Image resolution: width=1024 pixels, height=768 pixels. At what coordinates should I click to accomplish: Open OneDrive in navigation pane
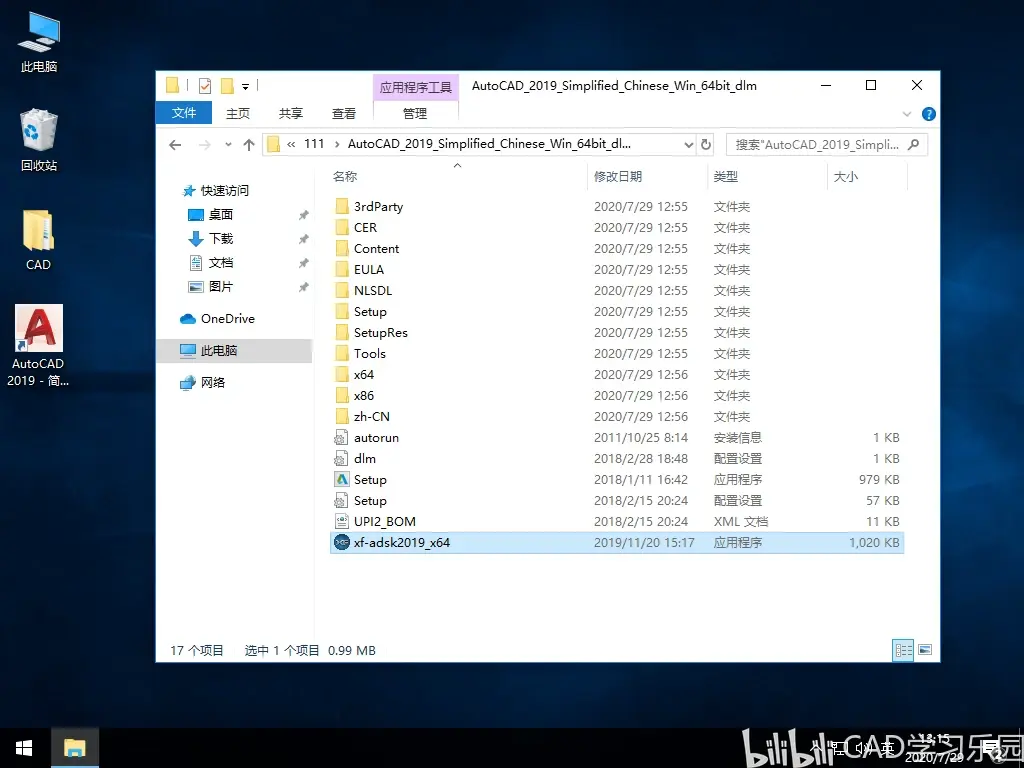(227, 319)
